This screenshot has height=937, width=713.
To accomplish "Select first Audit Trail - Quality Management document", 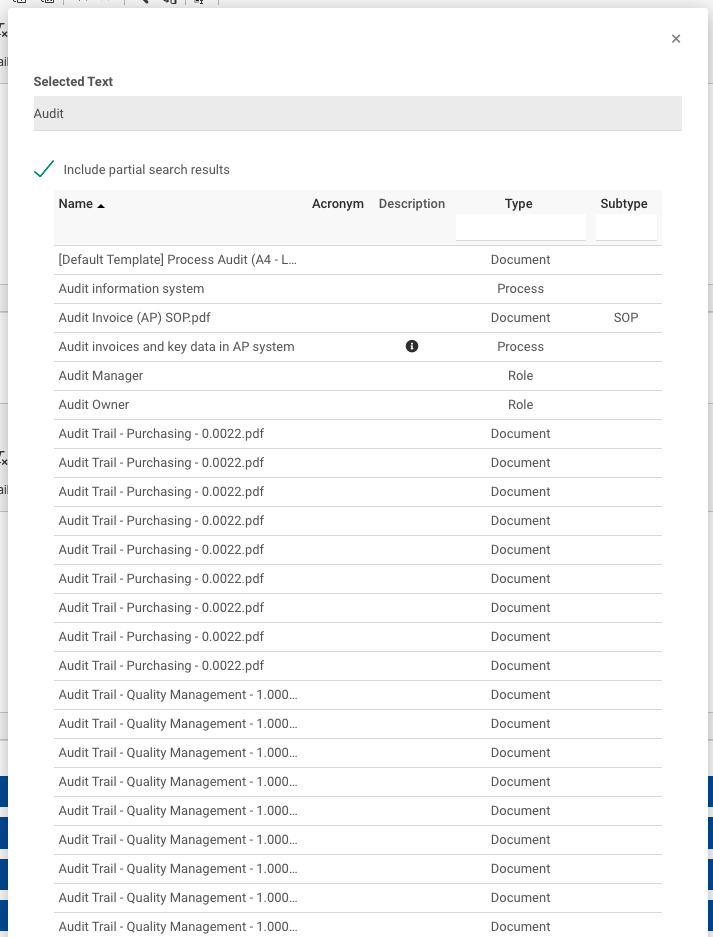I will click(x=178, y=695).
